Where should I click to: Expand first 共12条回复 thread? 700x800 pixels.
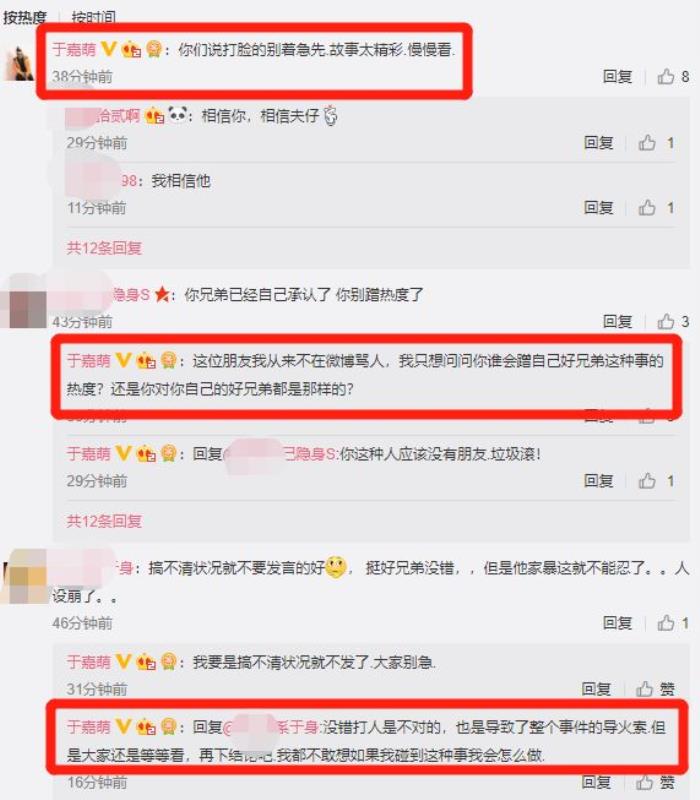pos(104,248)
